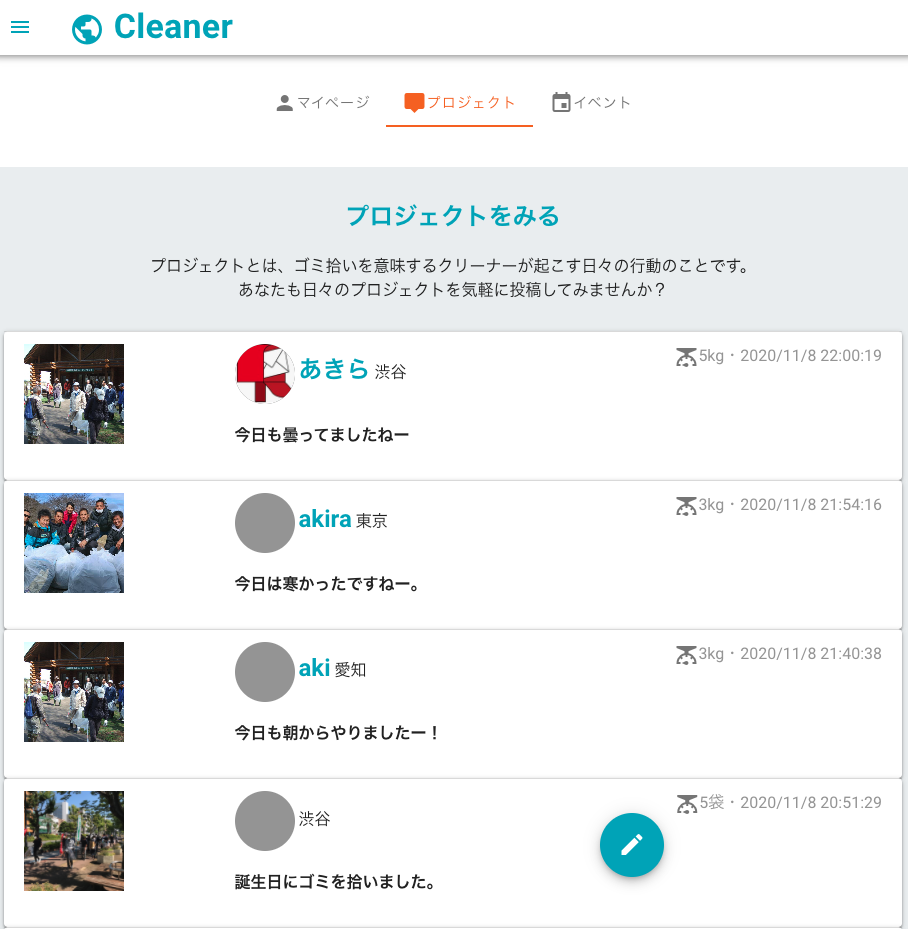Click the trash-picker icon on aki's 3kg post

pyautogui.click(x=686, y=655)
